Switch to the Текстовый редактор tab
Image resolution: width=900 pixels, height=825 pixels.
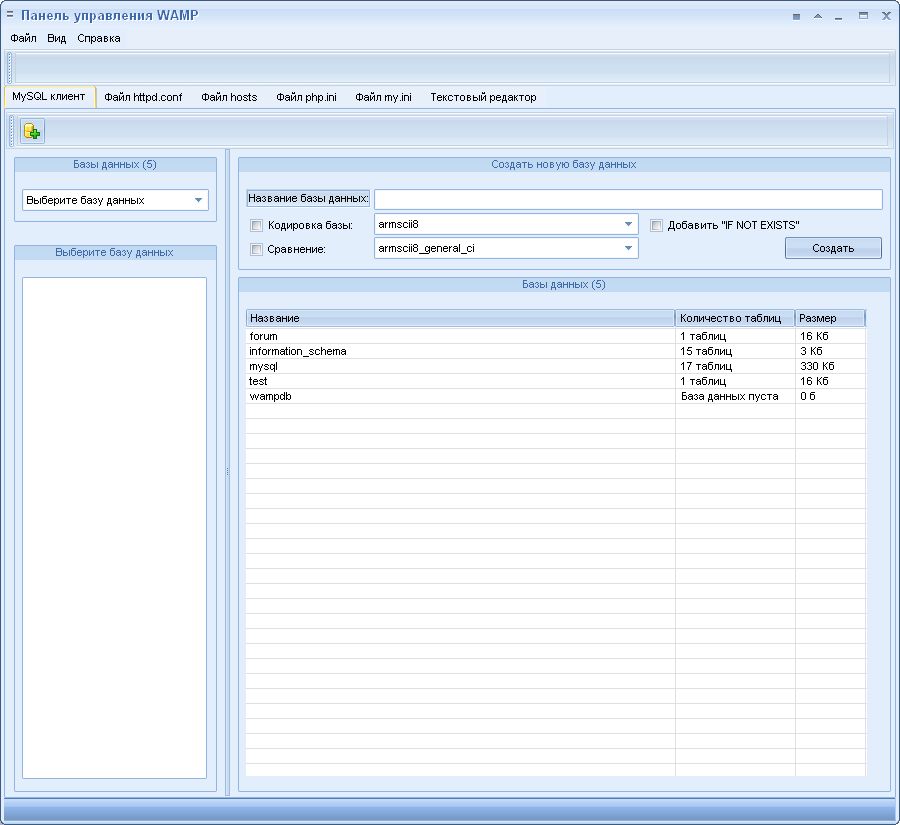[x=483, y=97]
